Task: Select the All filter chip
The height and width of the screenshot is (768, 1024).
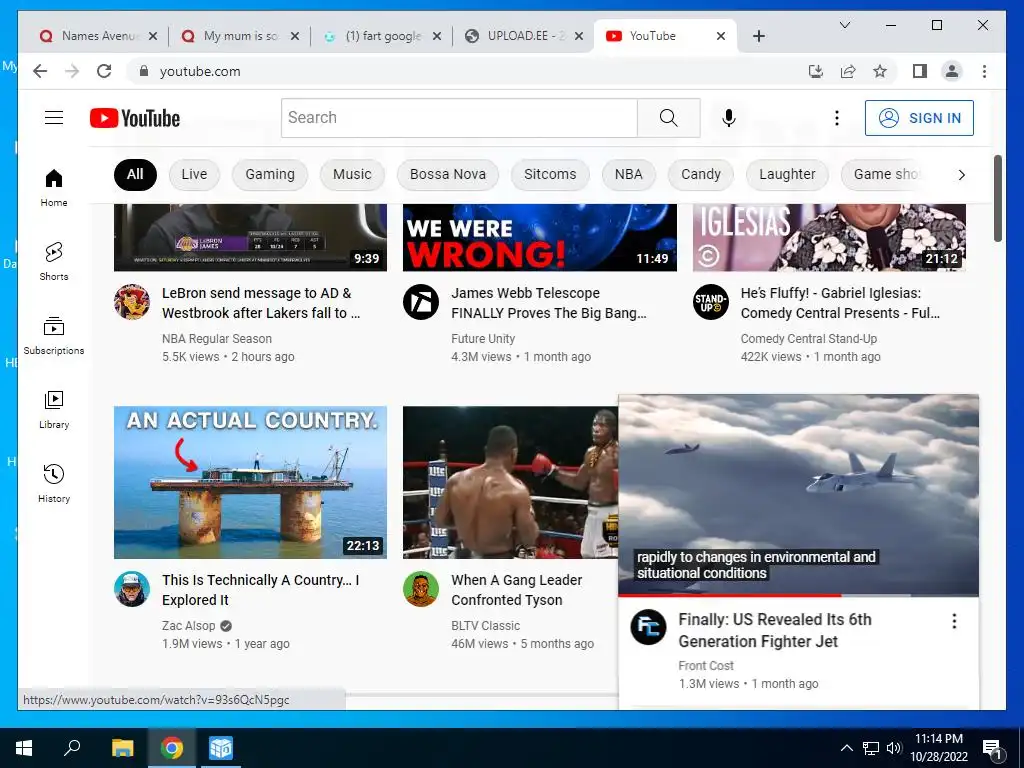Action: click(x=135, y=174)
